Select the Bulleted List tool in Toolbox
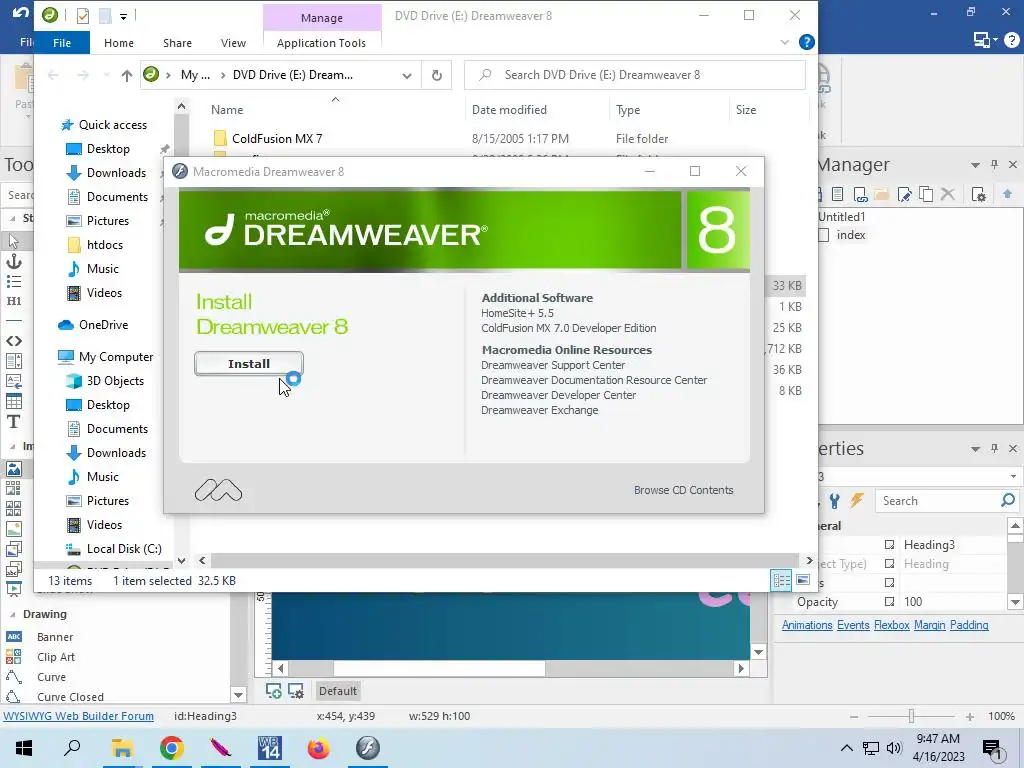Screen dimensions: 1024x768 point(14,281)
